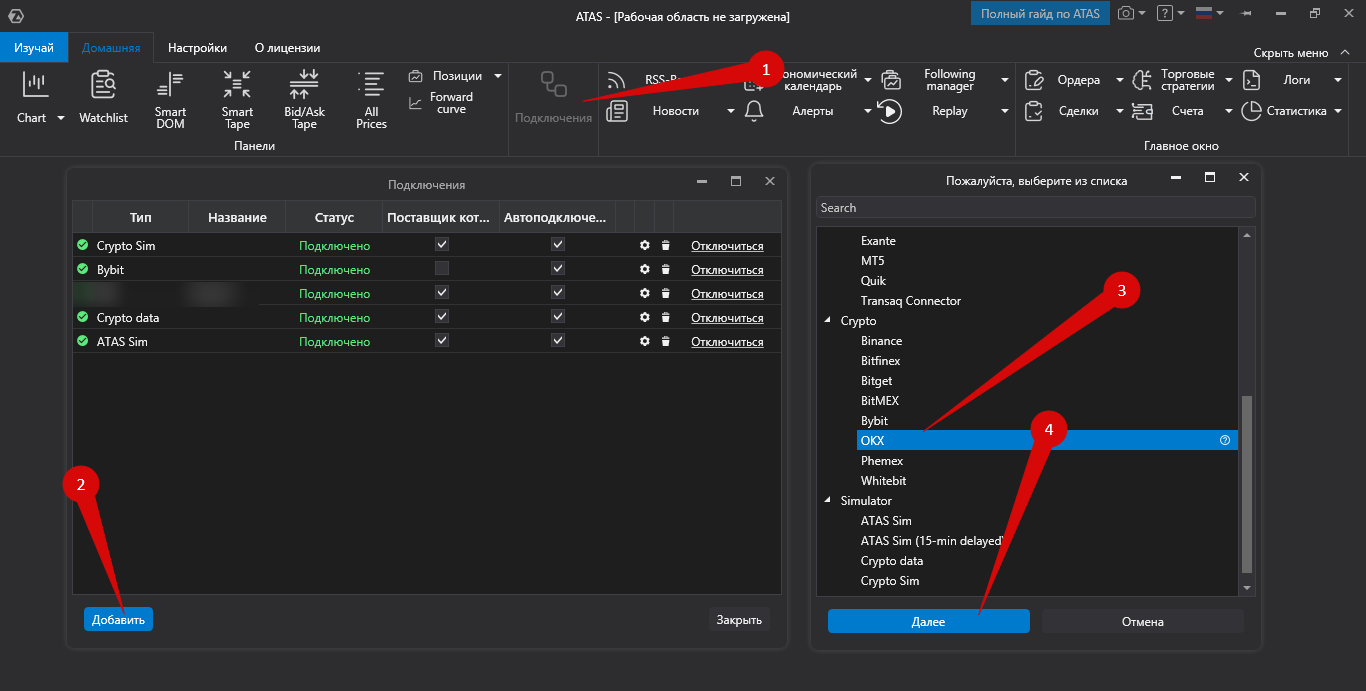The height and width of the screenshot is (691, 1366).
Task: Collapse the Simulator tree group
Action: tap(827, 501)
